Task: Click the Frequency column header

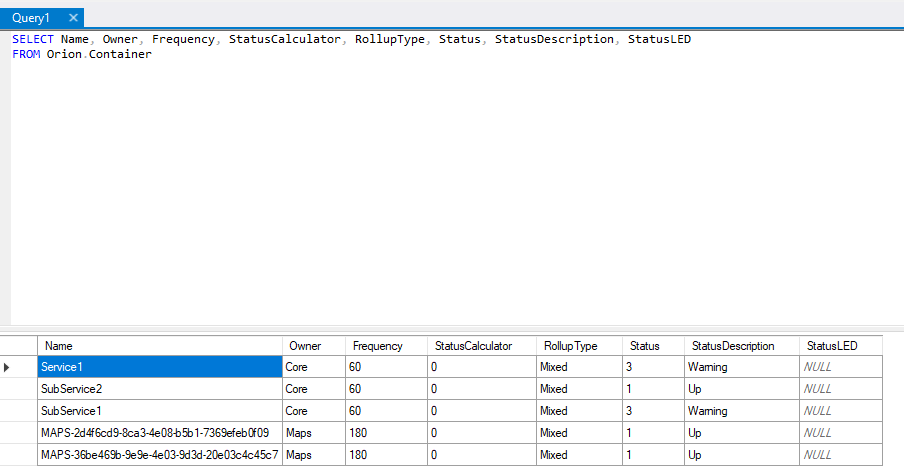Action: click(x=386, y=346)
